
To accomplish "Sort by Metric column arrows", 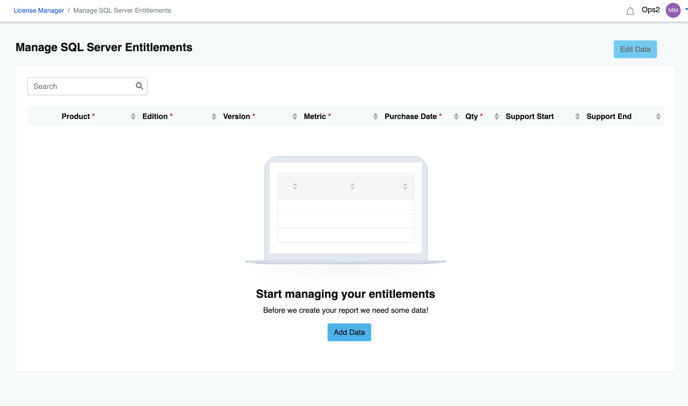I will point(375,116).
